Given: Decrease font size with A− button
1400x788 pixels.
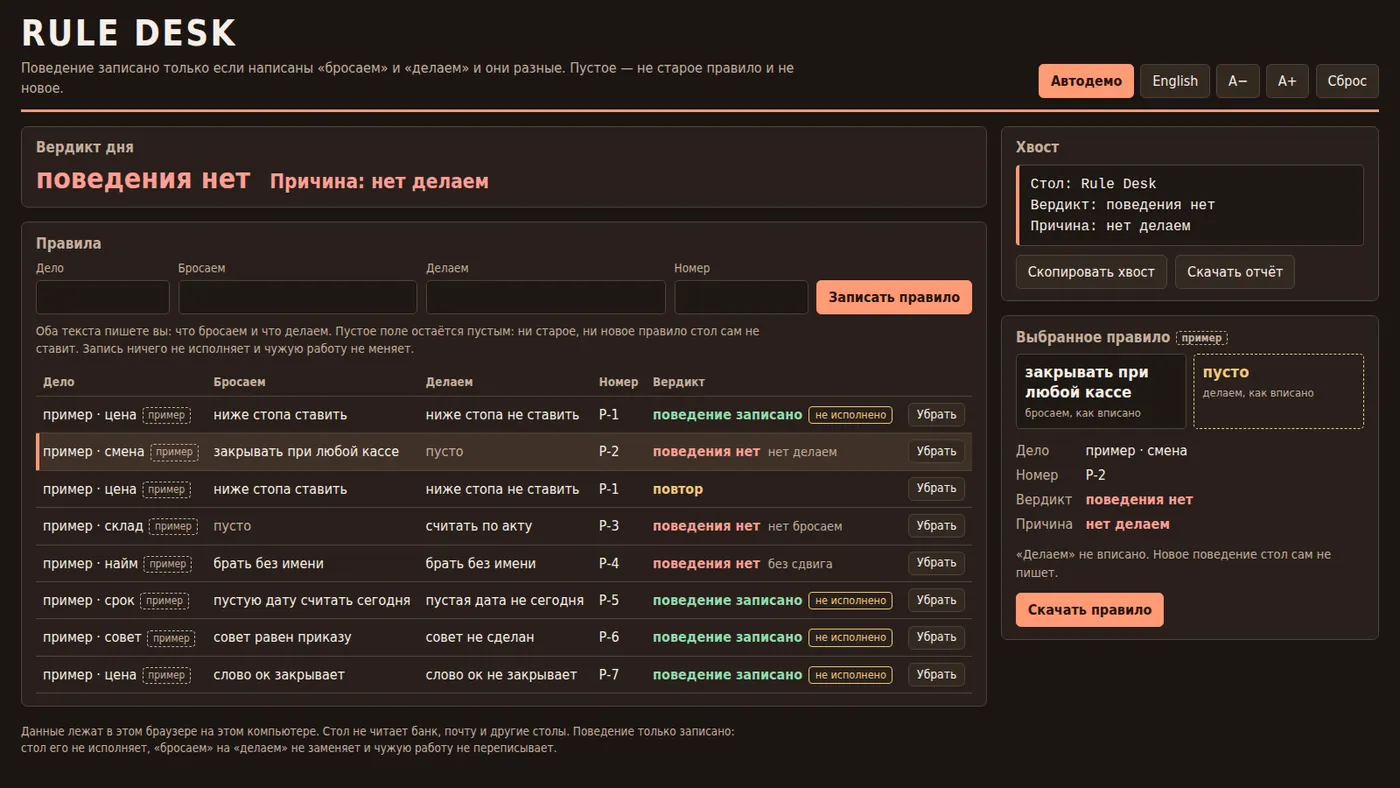Looking at the screenshot, I should 1238,81.
